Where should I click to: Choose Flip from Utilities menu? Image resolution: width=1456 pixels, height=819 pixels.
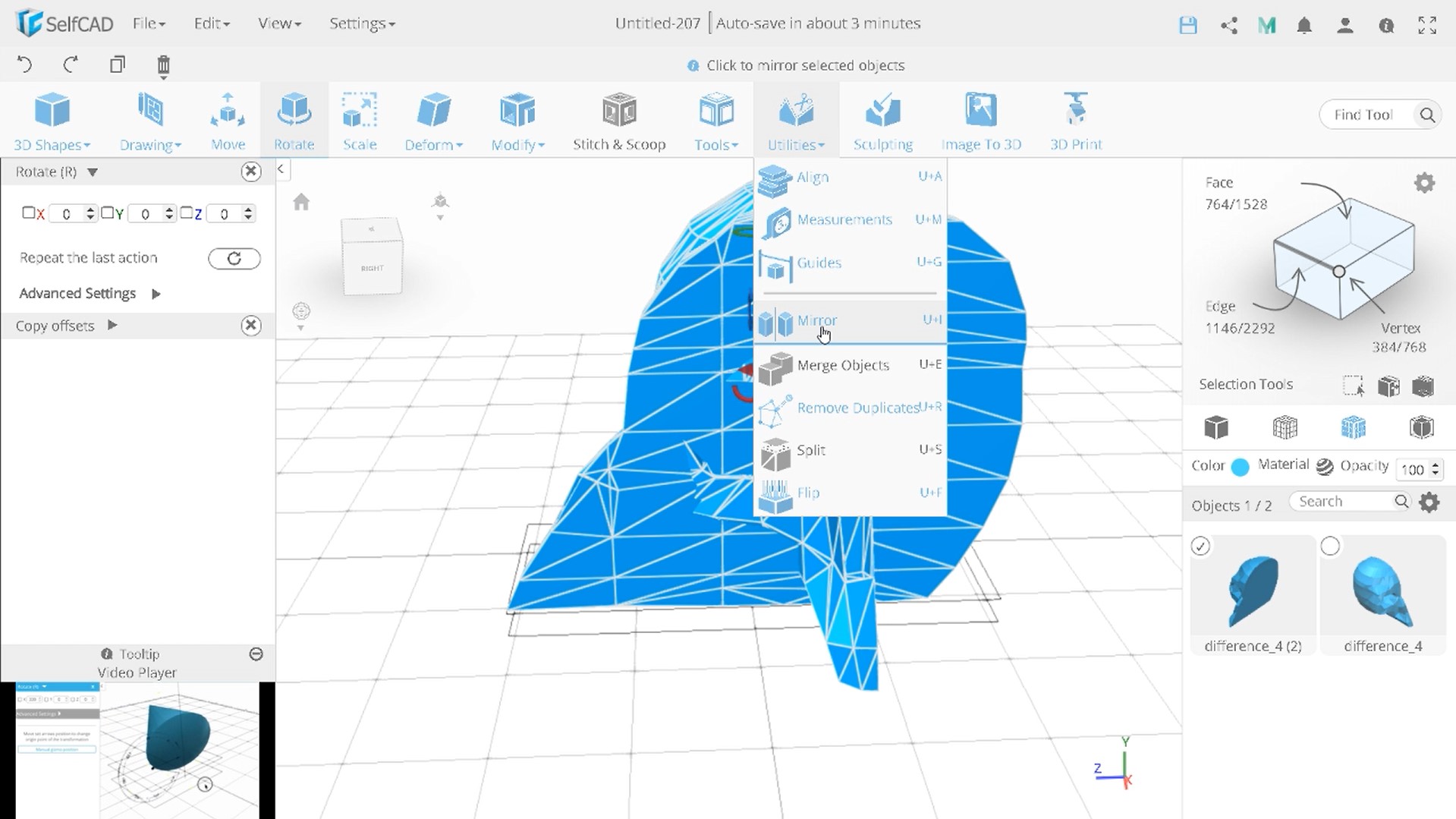(850, 493)
